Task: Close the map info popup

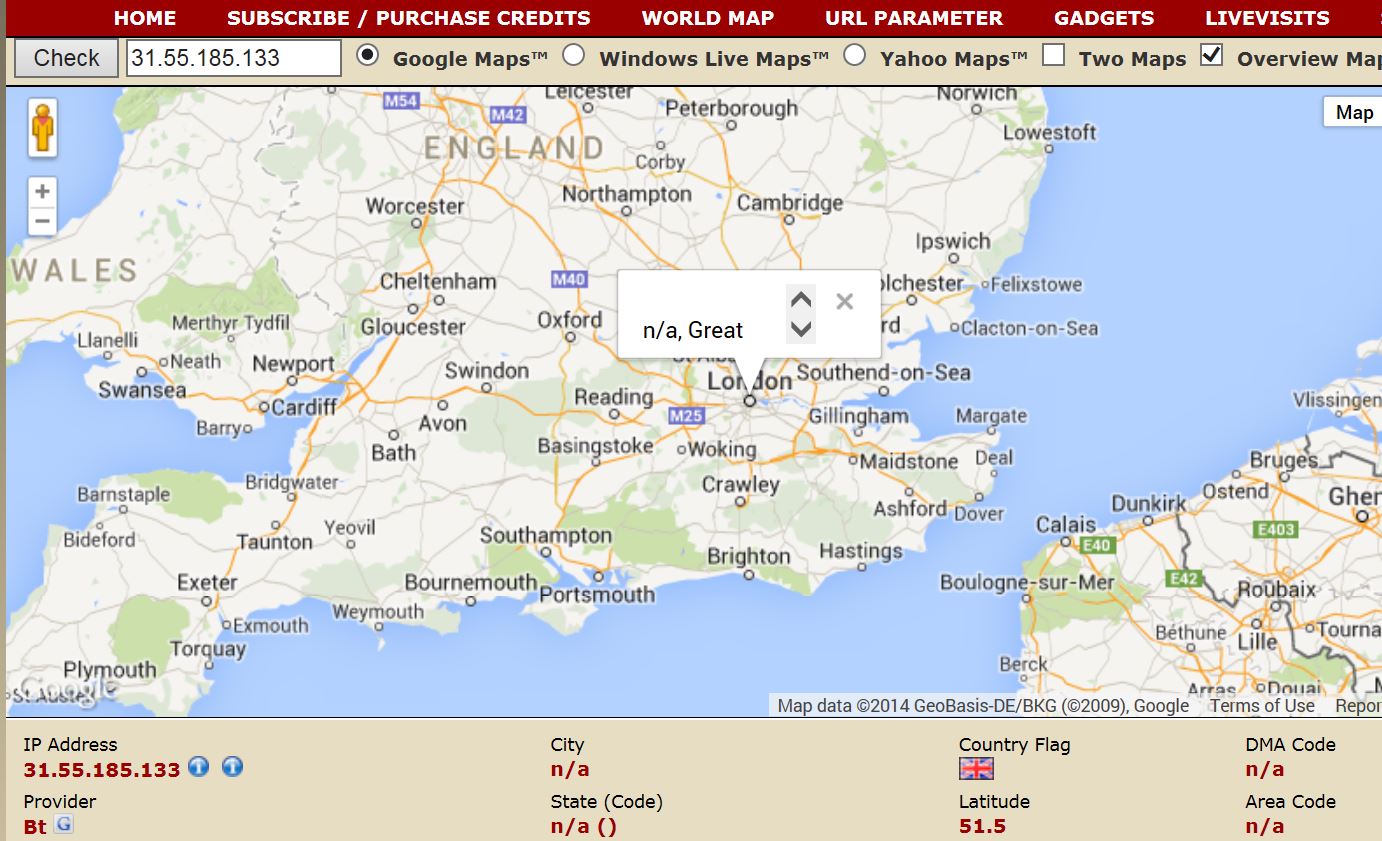Action: point(844,301)
